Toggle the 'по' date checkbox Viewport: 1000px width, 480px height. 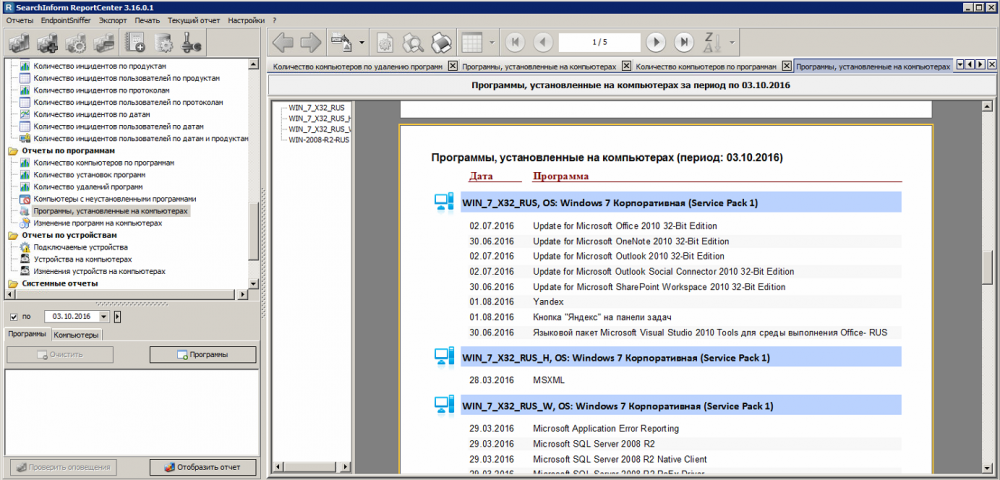click(13, 316)
